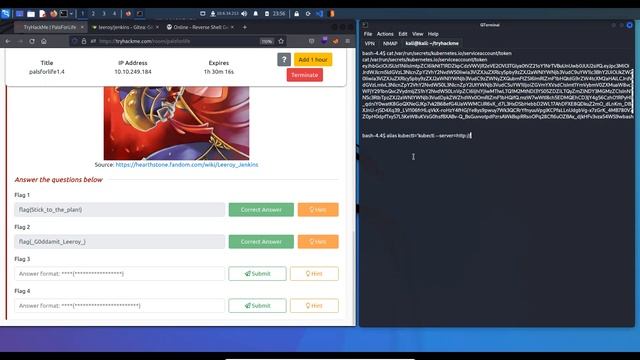This screenshot has height=360, width=640.
Task: Launch Firefox from the top panel
Action: (53, 14)
